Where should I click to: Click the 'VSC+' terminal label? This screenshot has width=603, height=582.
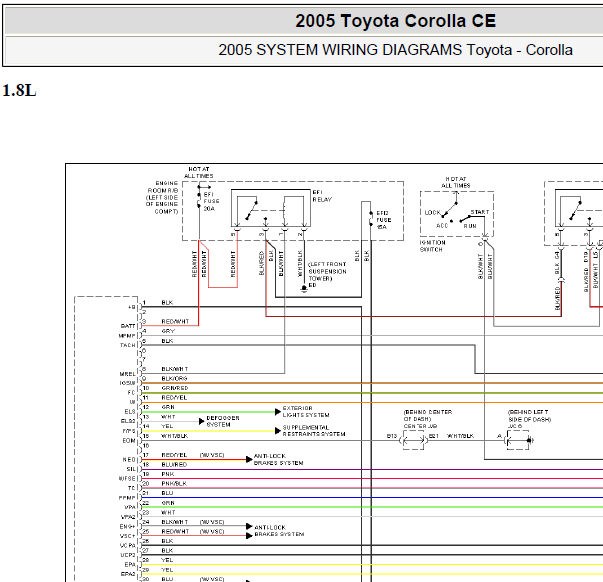click(127, 536)
